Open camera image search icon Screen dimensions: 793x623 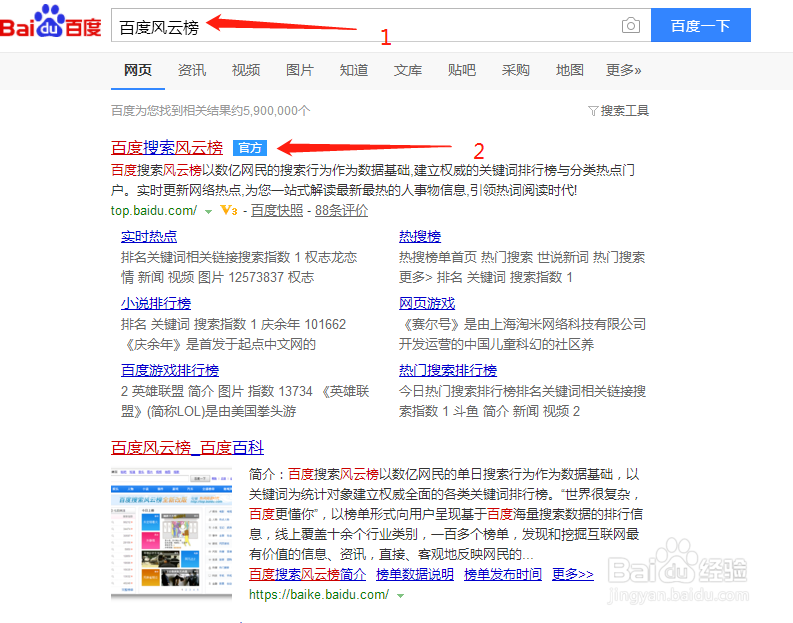point(630,25)
